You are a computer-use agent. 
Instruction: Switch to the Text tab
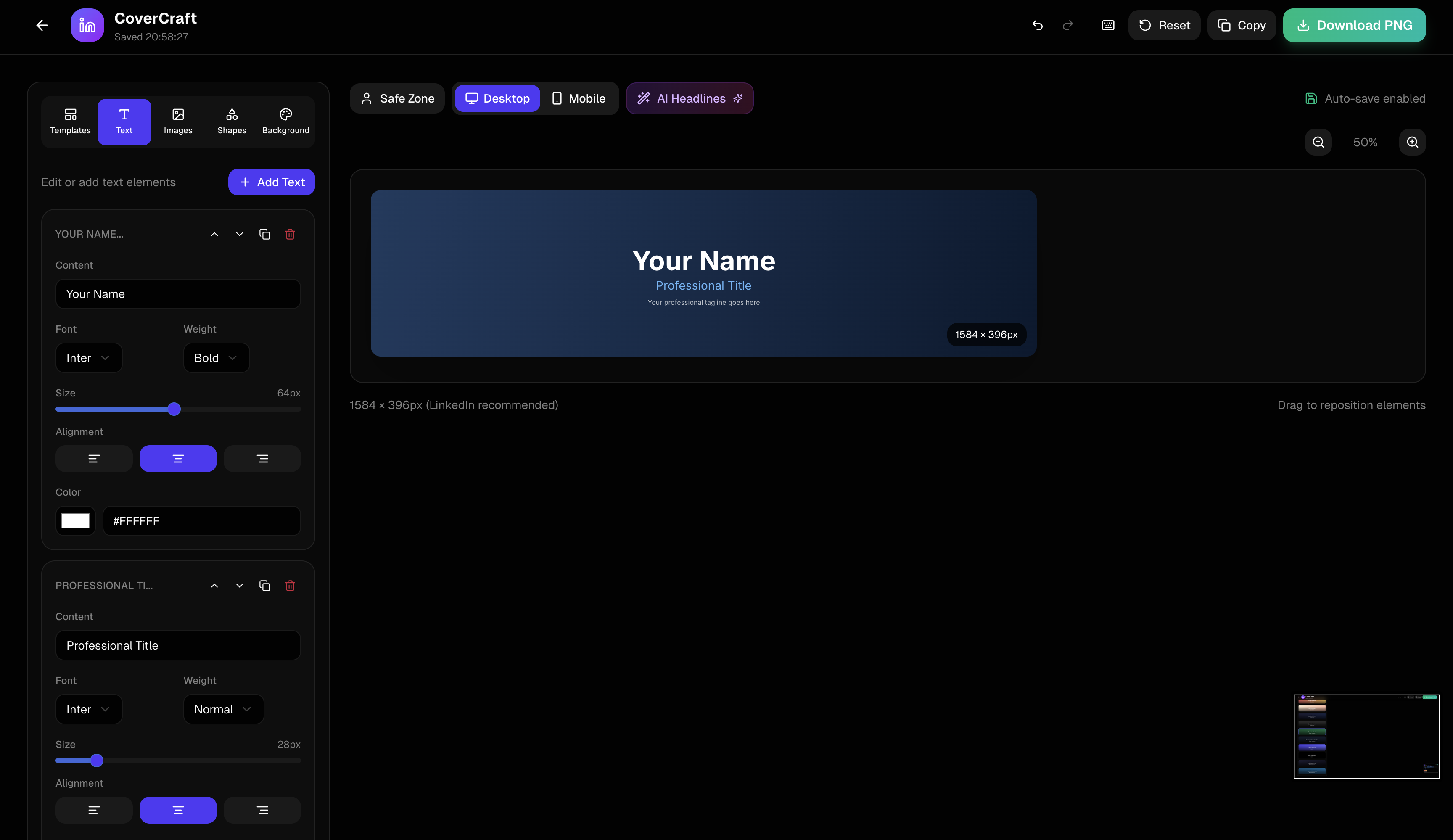click(124, 121)
